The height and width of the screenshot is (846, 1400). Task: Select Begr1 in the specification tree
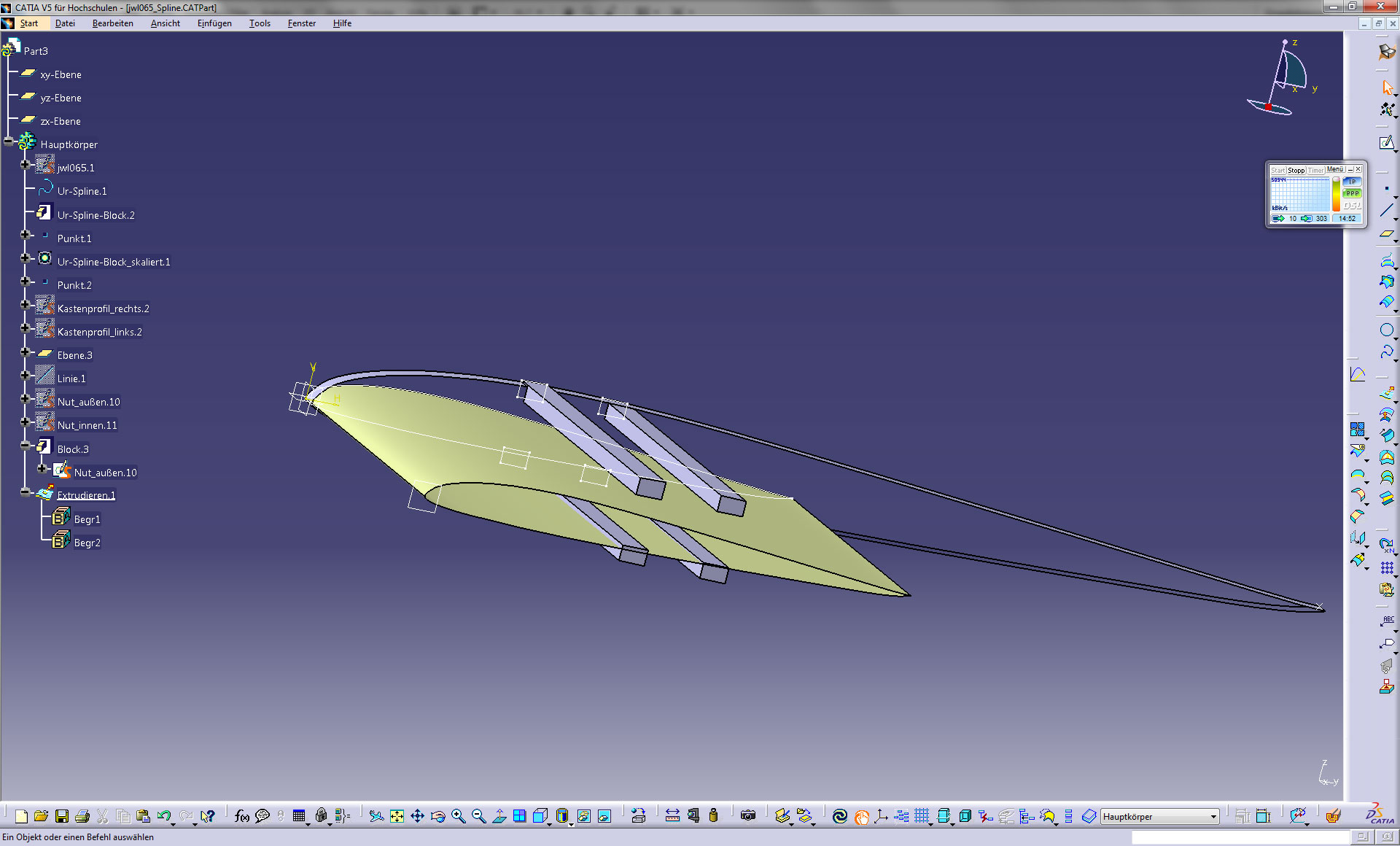tap(87, 519)
